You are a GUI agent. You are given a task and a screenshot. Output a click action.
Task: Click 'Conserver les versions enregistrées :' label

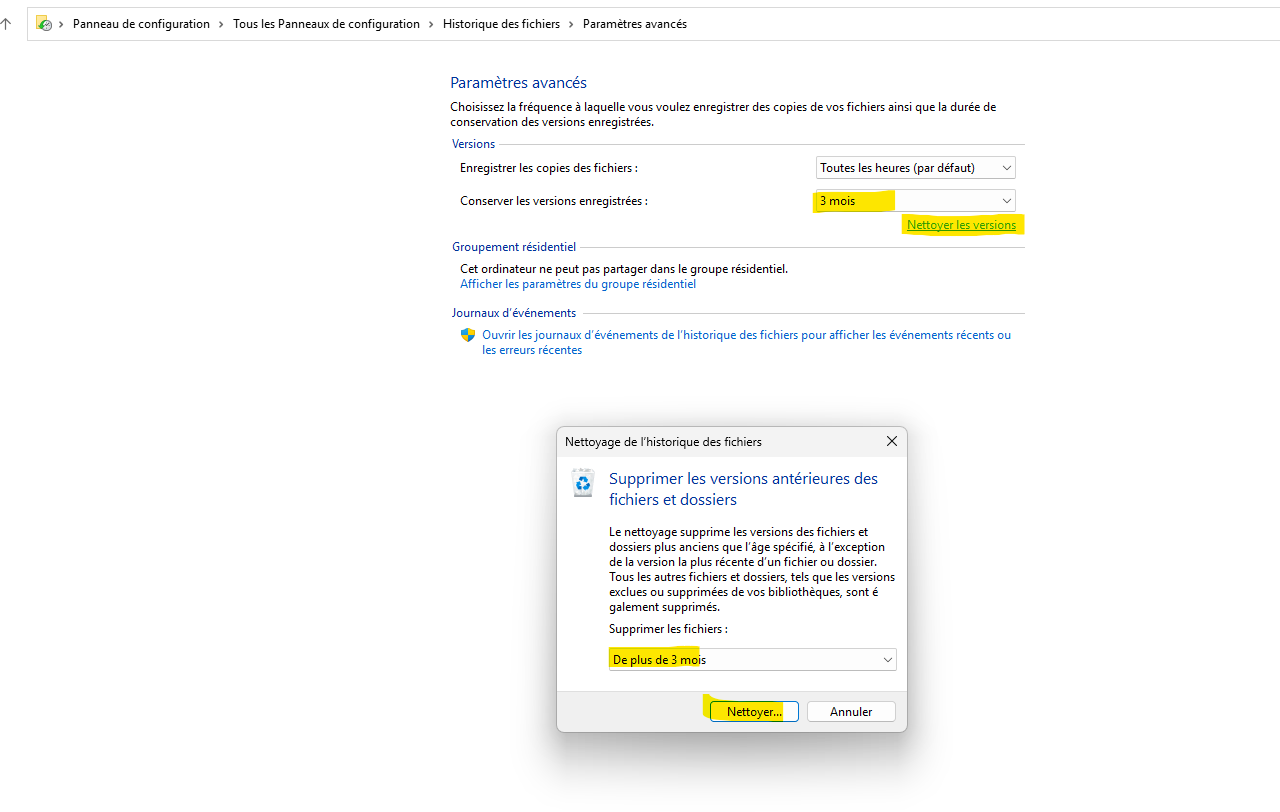point(553,201)
